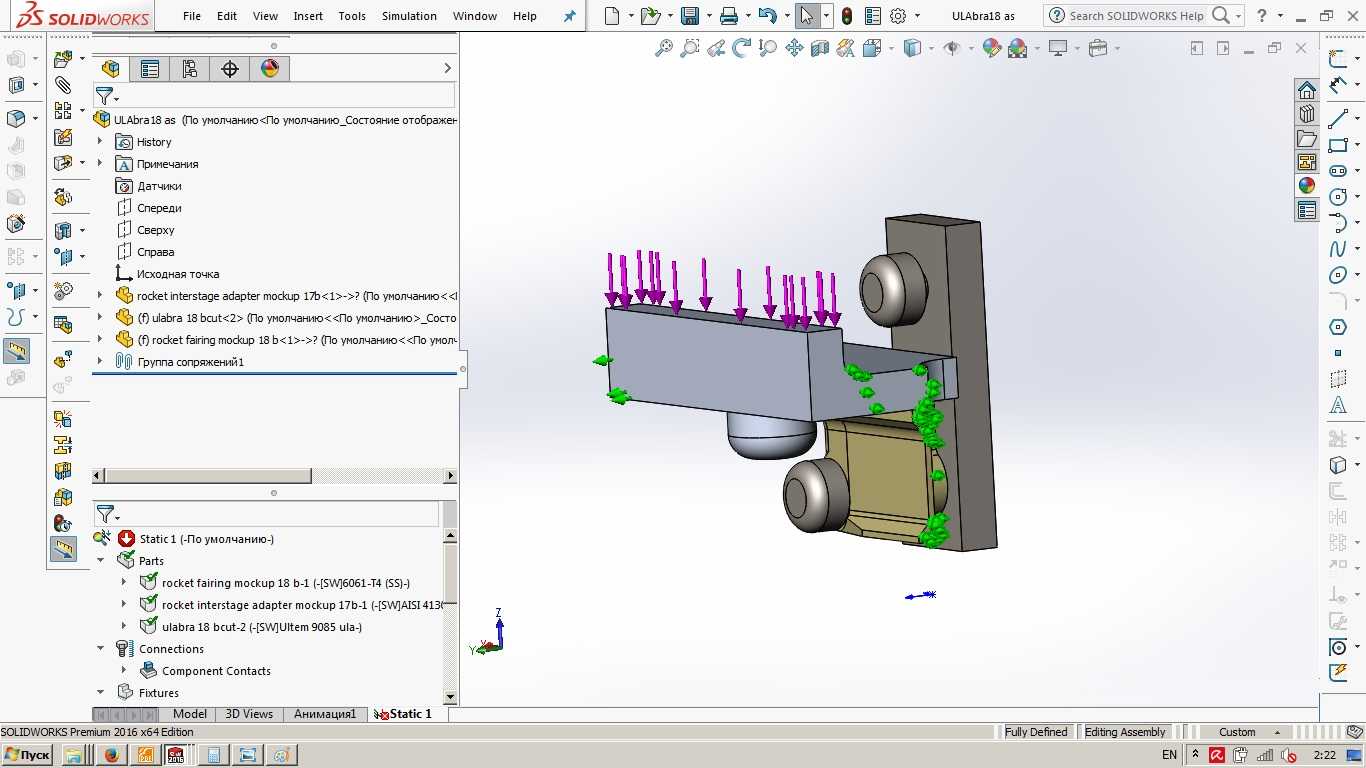Screen dimensions: 1366x768
Task: Open the New document dropdown arrow
Action: coord(631,17)
